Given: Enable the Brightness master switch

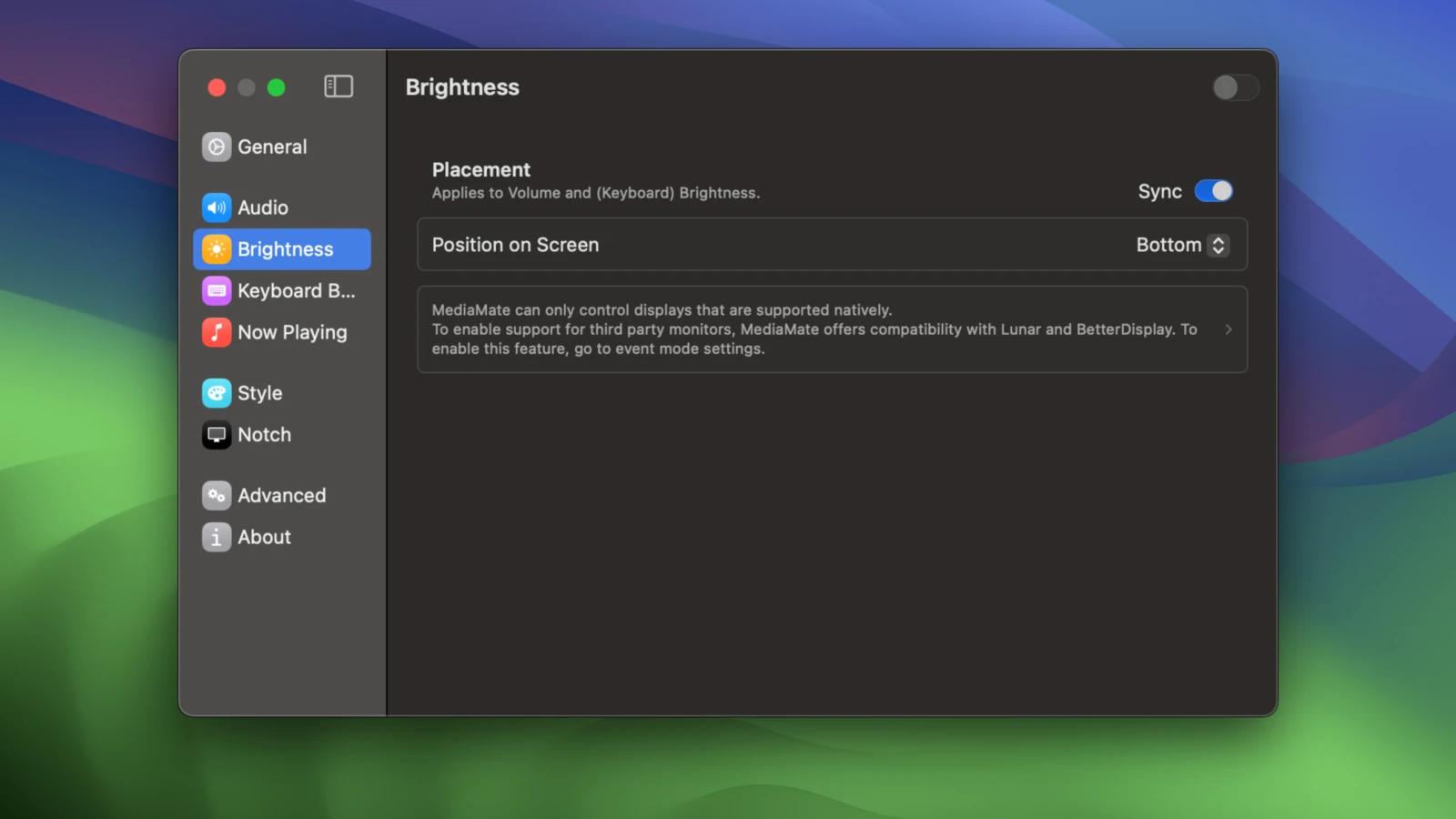Looking at the screenshot, I should (x=1235, y=87).
